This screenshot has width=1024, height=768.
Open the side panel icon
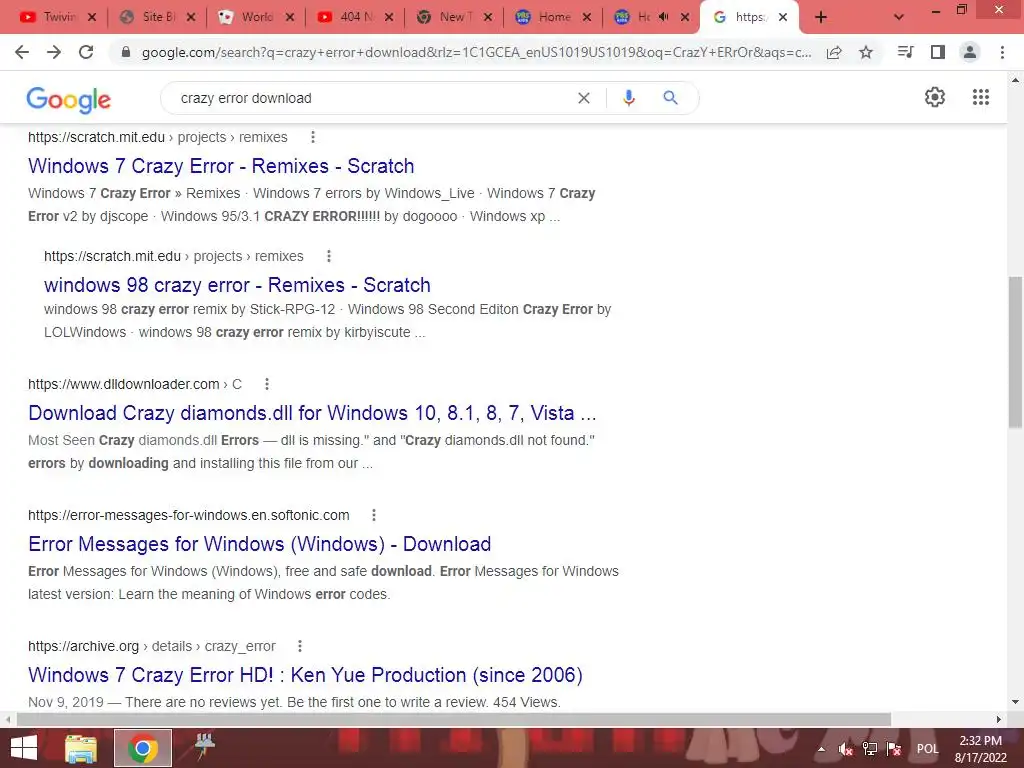pyautogui.click(x=938, y=52)
